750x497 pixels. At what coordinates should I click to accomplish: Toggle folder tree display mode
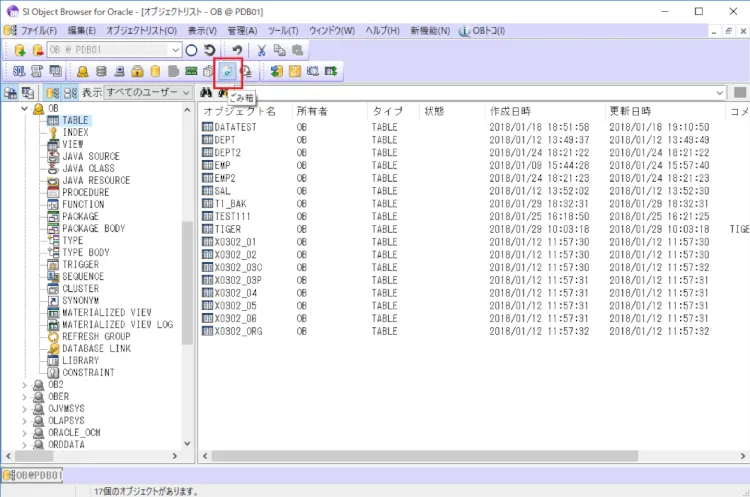53,93
